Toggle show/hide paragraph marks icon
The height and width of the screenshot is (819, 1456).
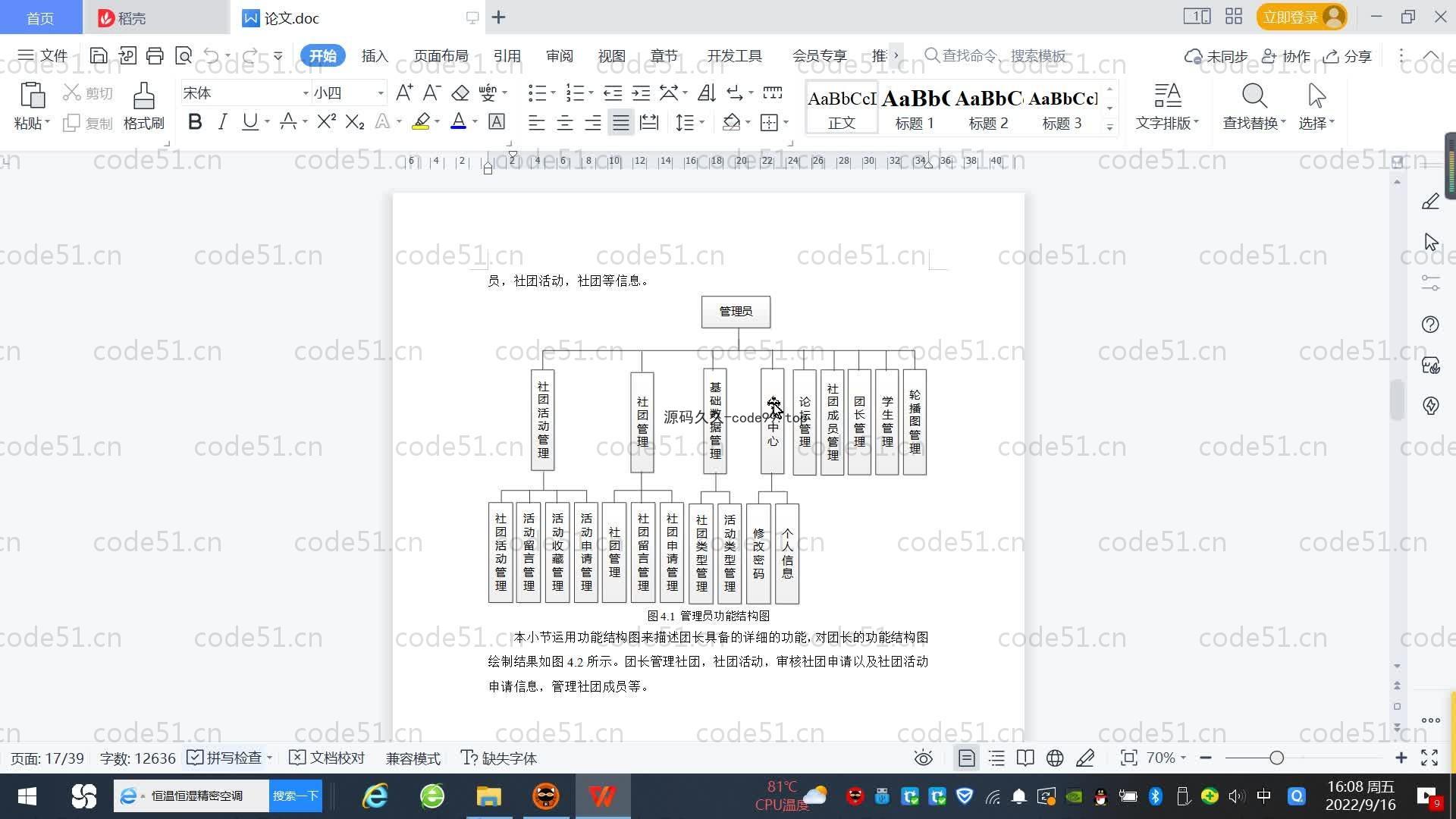coord(735,93)
